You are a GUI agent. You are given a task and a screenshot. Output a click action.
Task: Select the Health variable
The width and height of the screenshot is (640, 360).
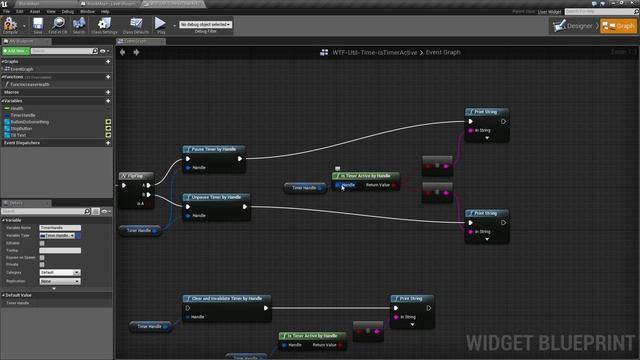[x=17, y=109]
